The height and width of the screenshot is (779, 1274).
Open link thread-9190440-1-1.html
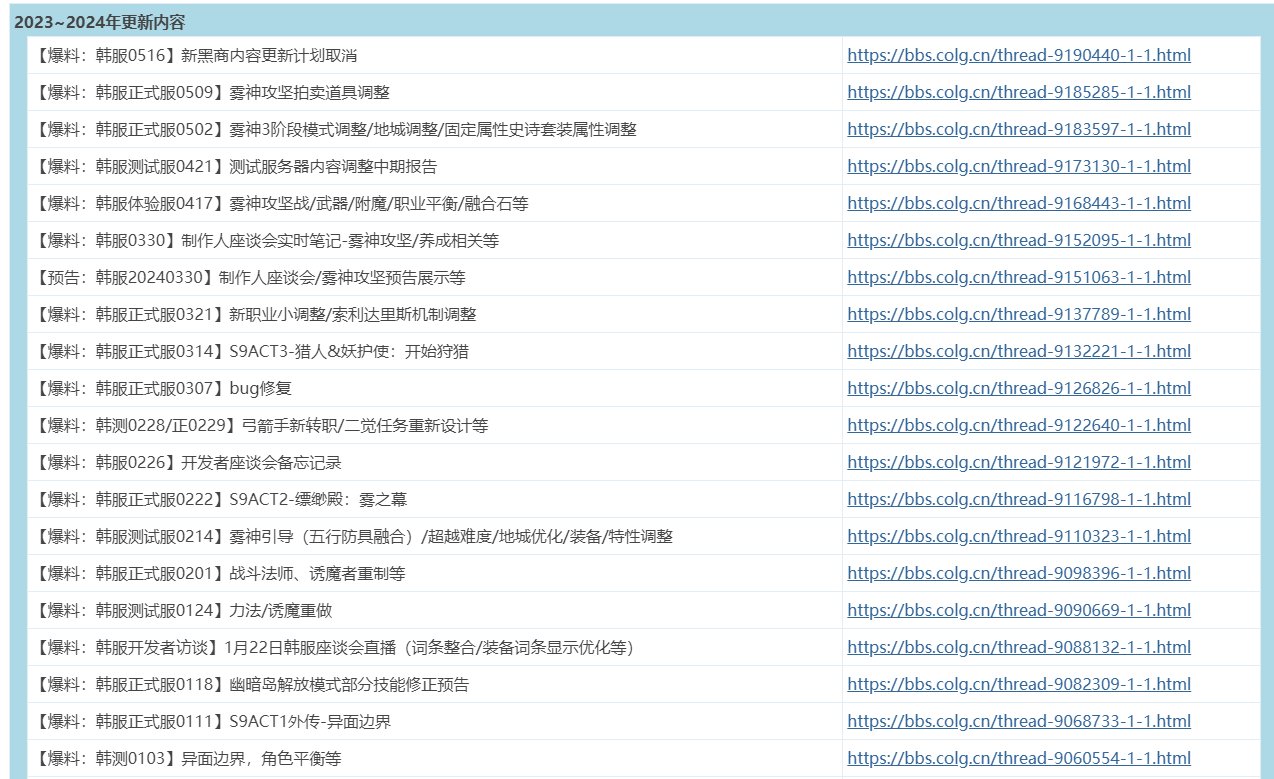(1019, 56)
